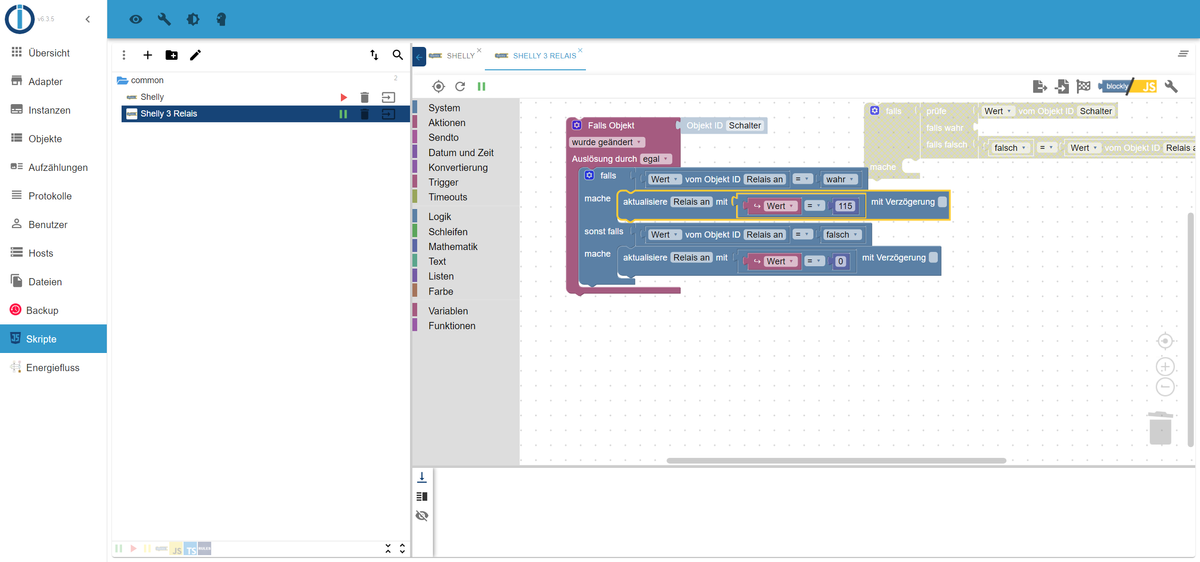Locate the current script with the target icon
Image resolution: width=1200 pixels, height=562 pixels.
[438, 87]
